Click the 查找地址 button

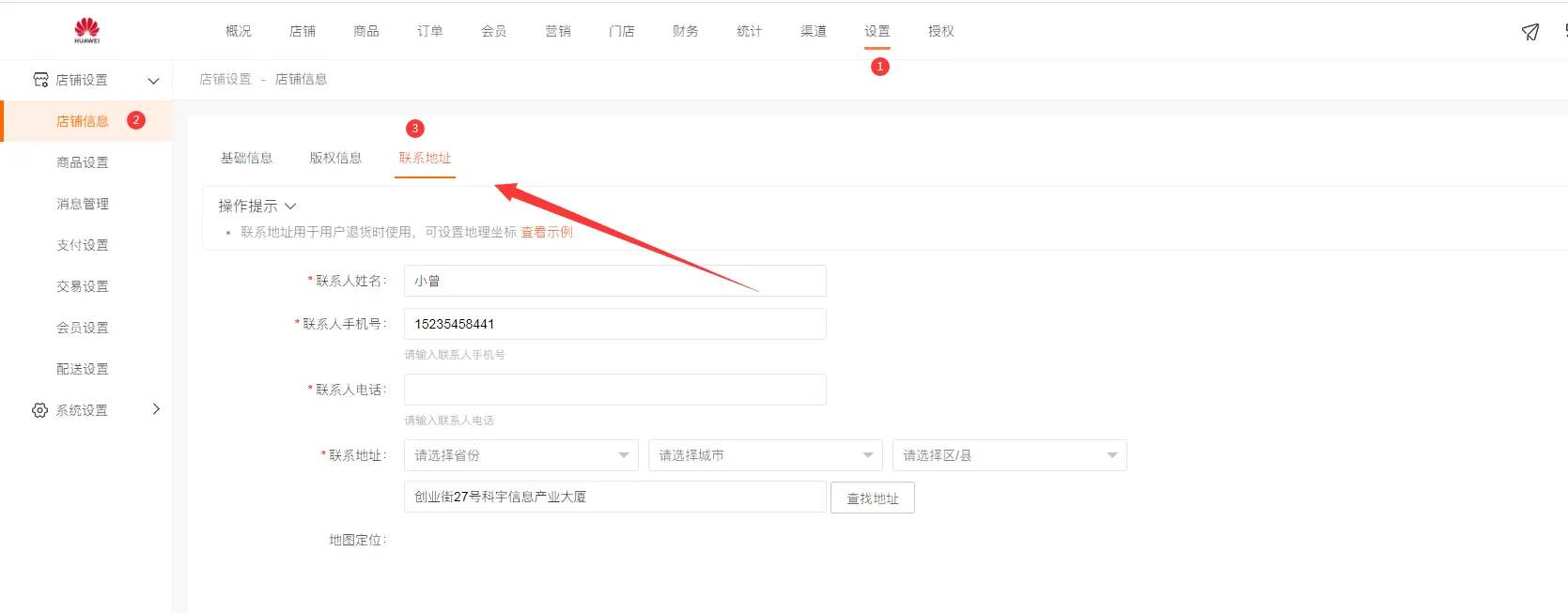tap(872, 498)
